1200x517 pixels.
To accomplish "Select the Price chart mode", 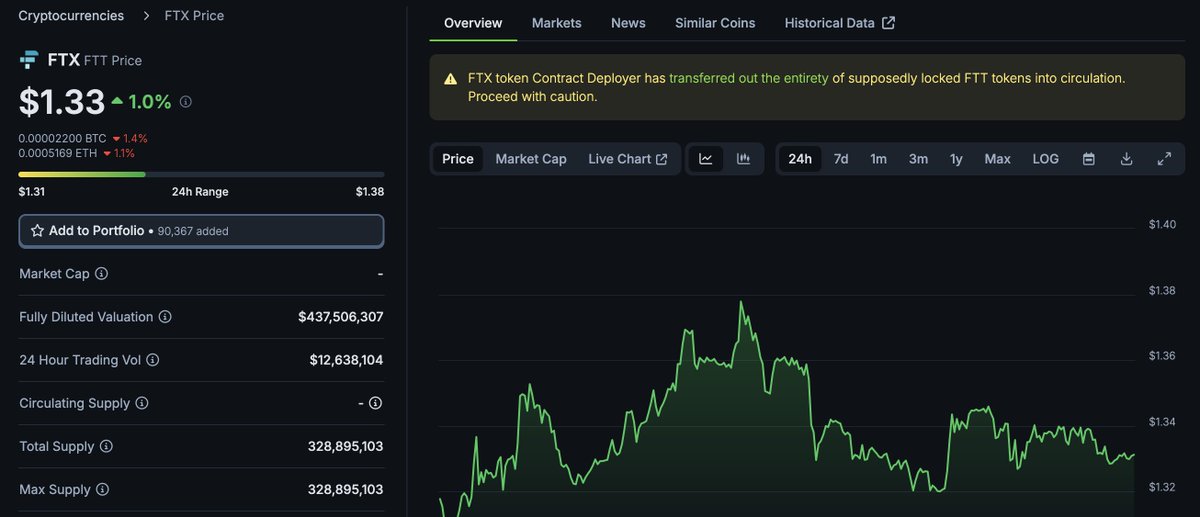I will tap(458, 159).
